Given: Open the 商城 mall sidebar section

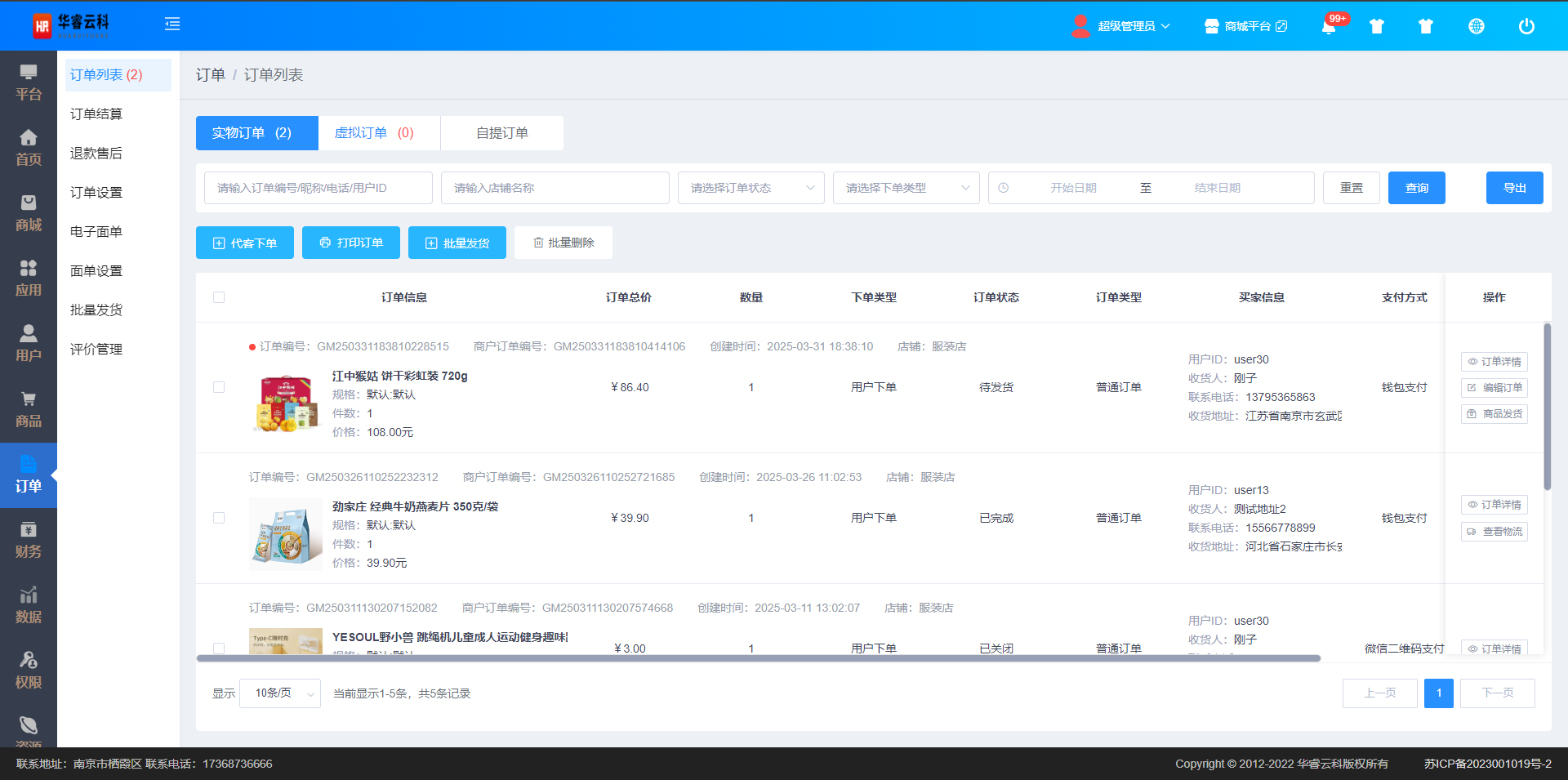Looking at the screenshot, I should [x=29, y=214].
